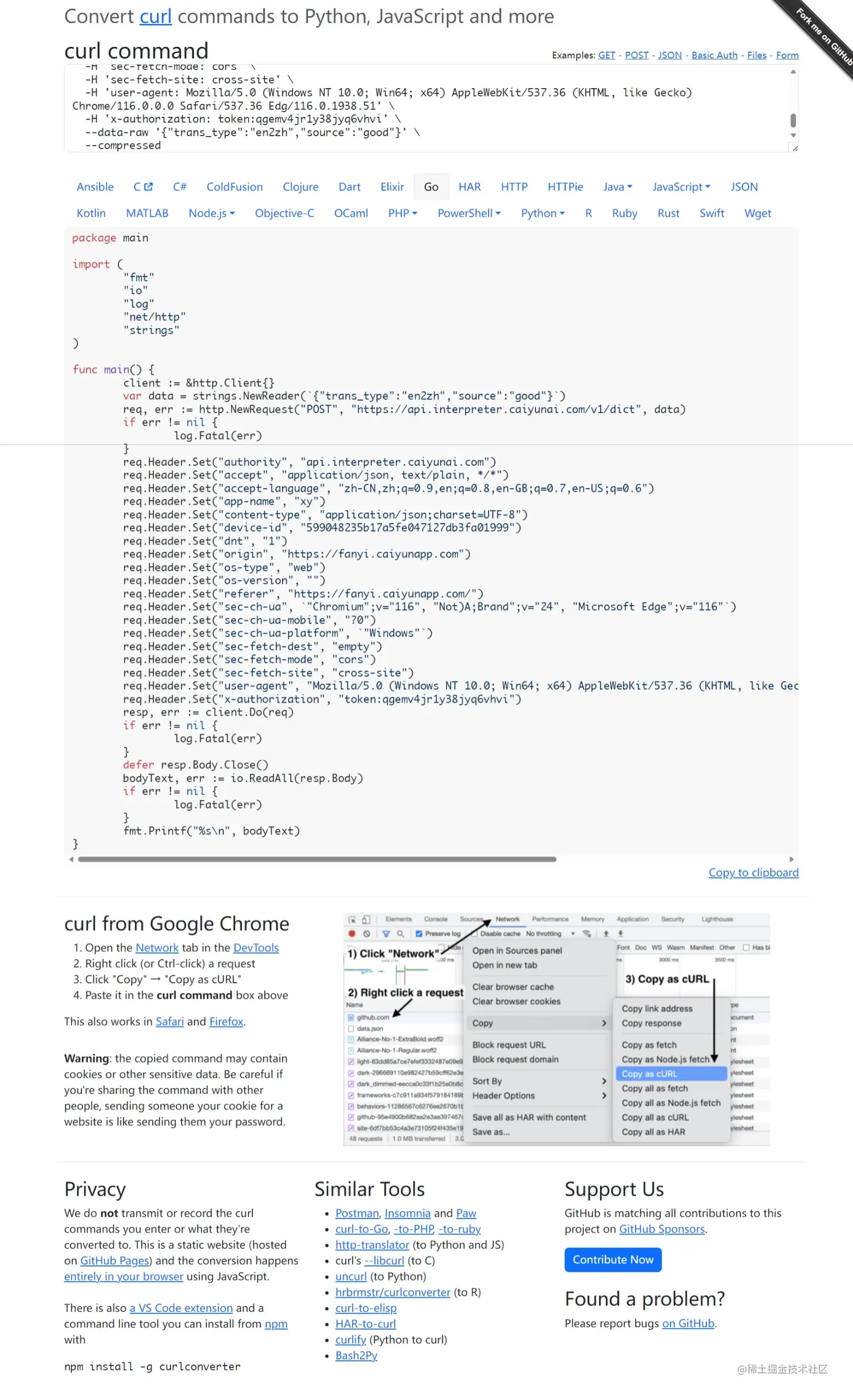Open the GitHub Pages link

(x=115, y=1260)
